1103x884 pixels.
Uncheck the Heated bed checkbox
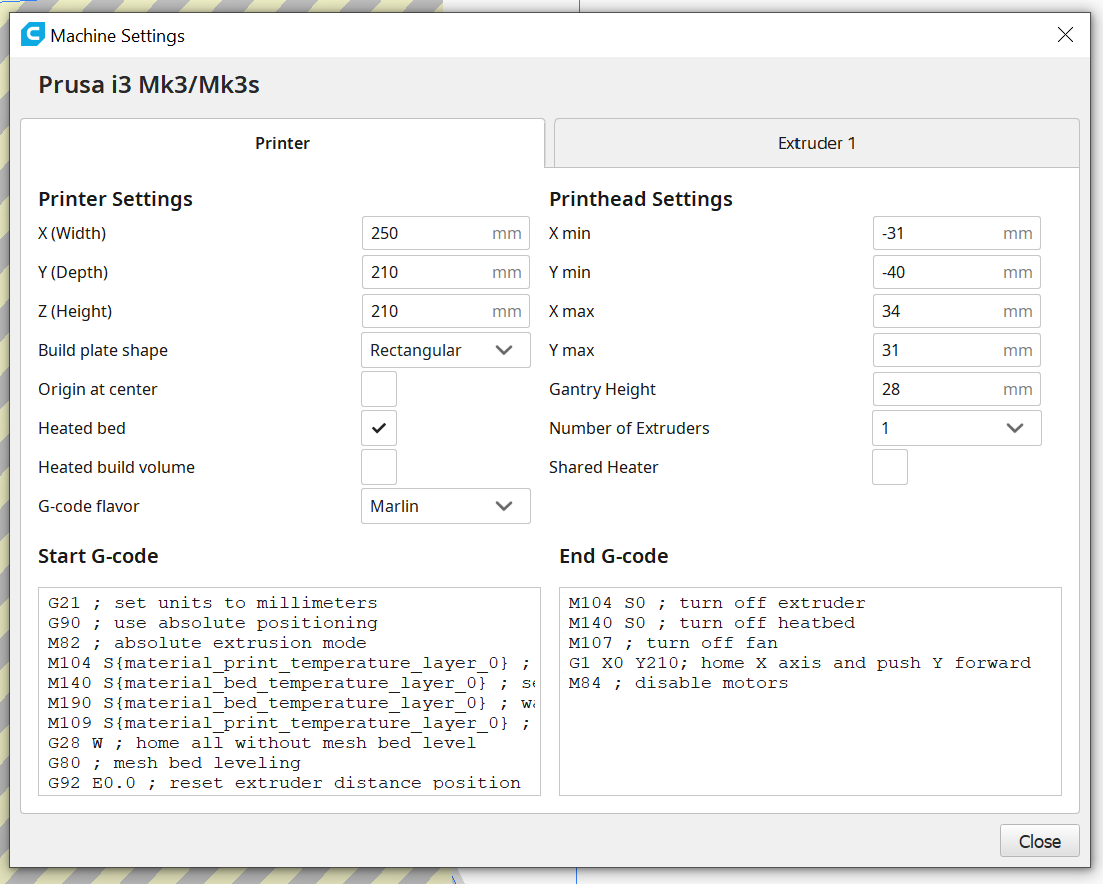coord(379,428)
